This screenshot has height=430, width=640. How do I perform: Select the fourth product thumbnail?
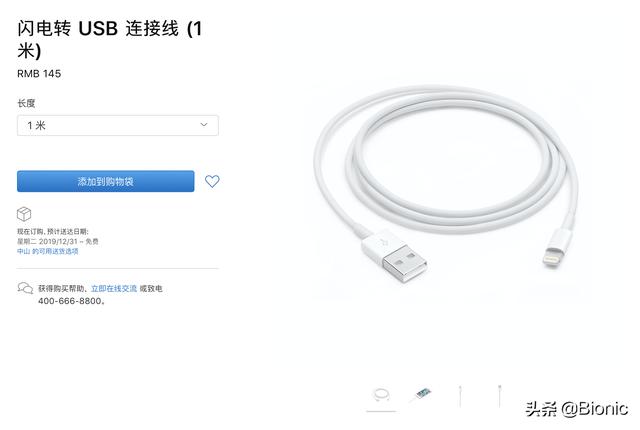coord(499,395)
